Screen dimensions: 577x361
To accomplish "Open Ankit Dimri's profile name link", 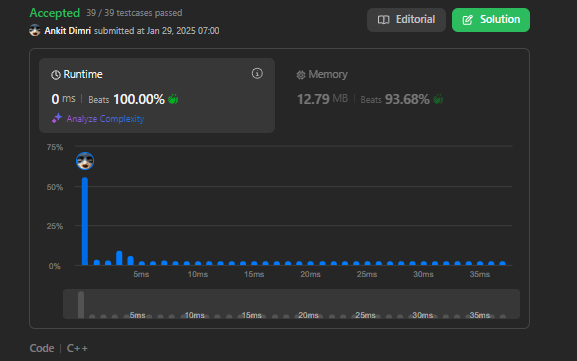I will tap(68, 31).
